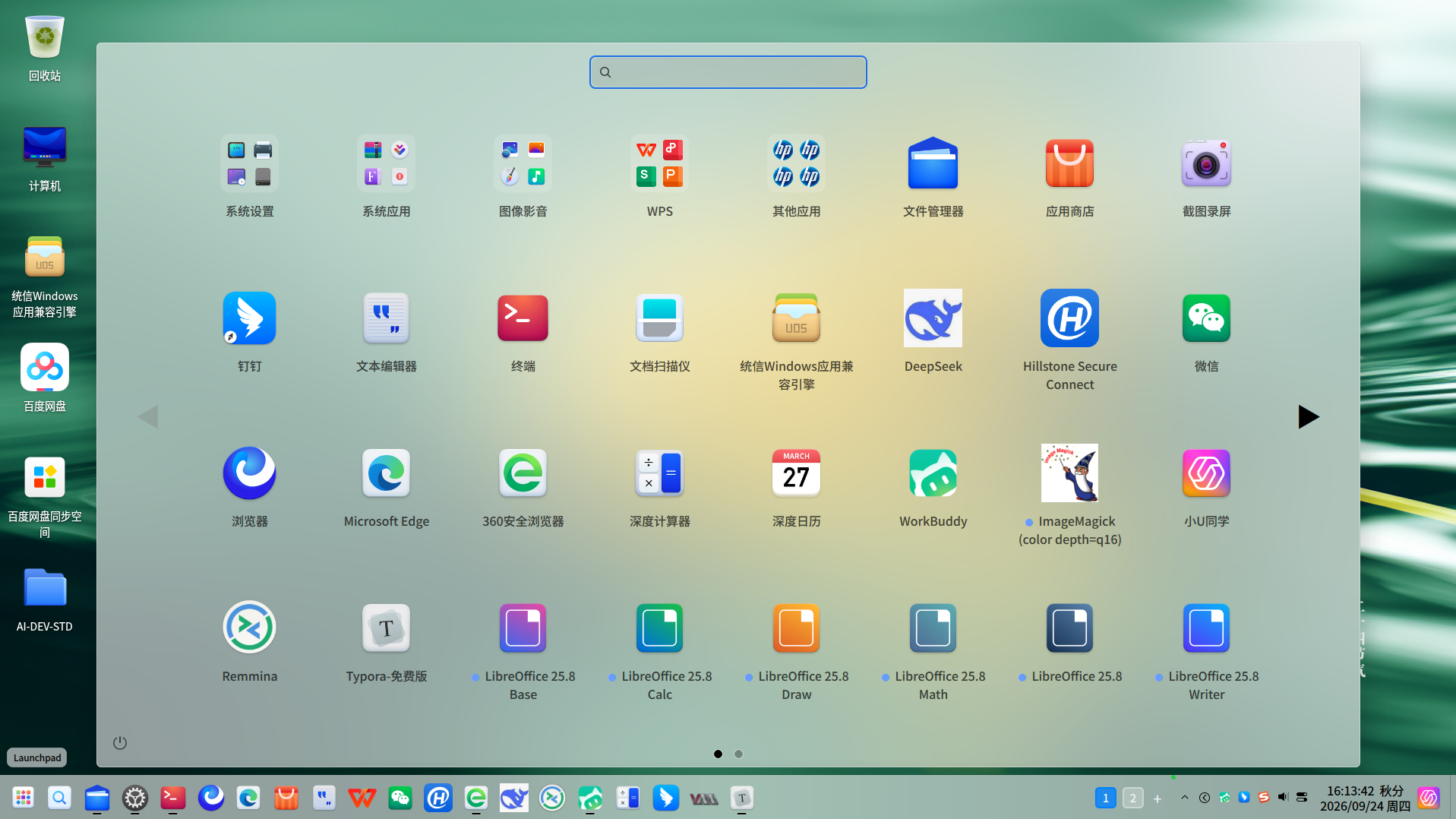Open DeepSeek app in launcher
The height and width of the screenshot is (819, 1456).
click(x=933, y=318)
